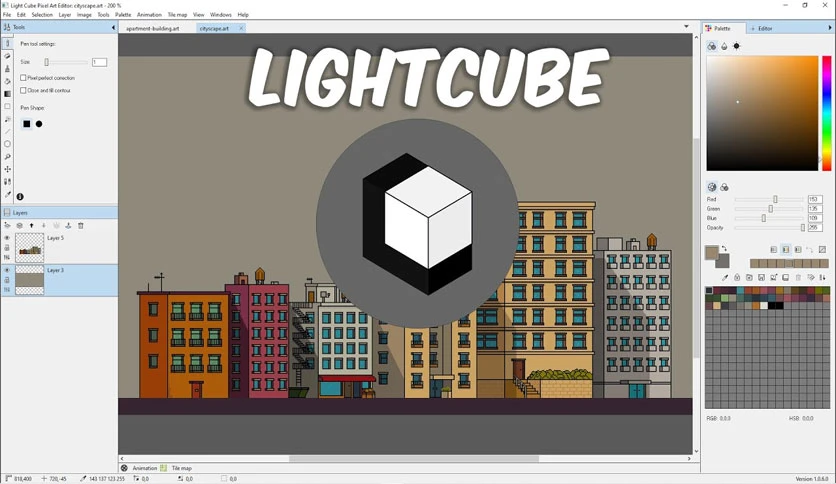This screenshot has width=836, height=484.
Task: Move layer up with the up arrow
Action: pos(31,225)
